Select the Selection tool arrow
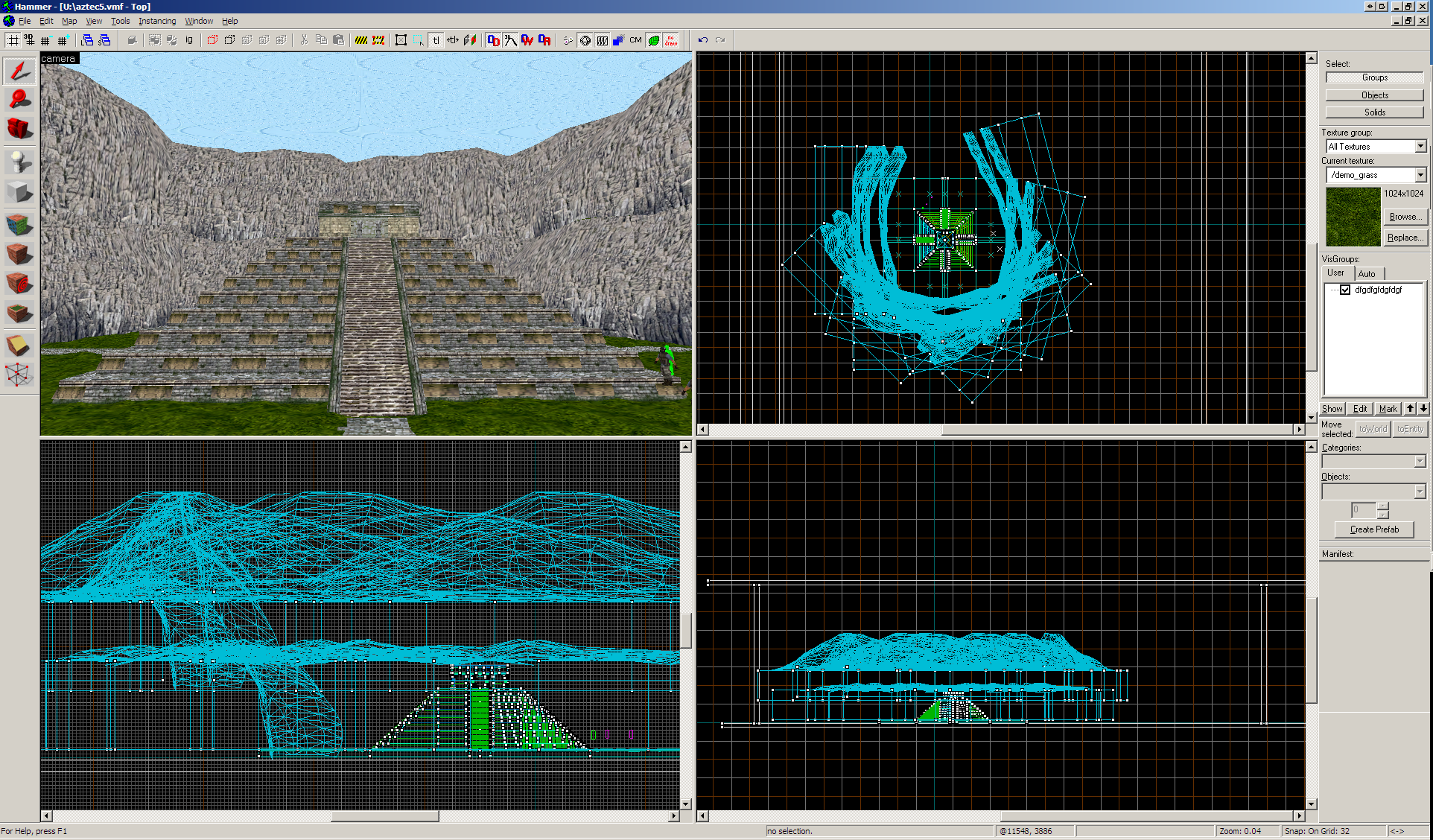1433x840 pixels. 19,71
